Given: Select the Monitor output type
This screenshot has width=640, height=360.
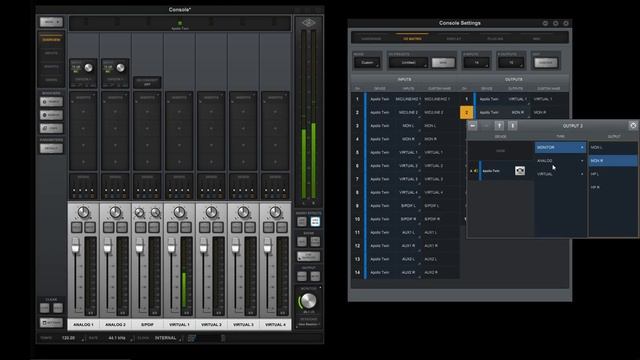Looking at the screenshot, I should click(560, 147).
